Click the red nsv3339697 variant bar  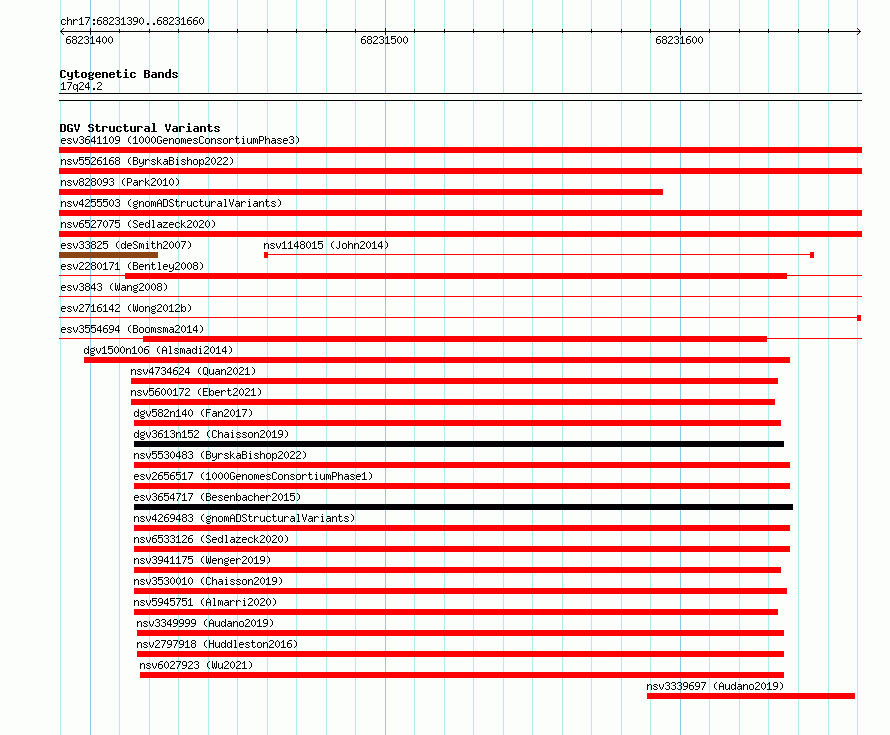[751, 696]
